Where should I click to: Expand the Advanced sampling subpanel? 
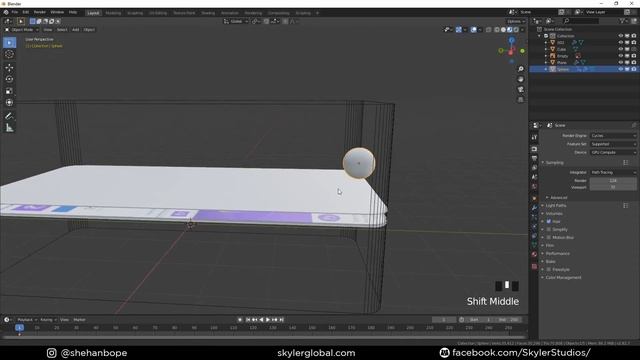558,198
